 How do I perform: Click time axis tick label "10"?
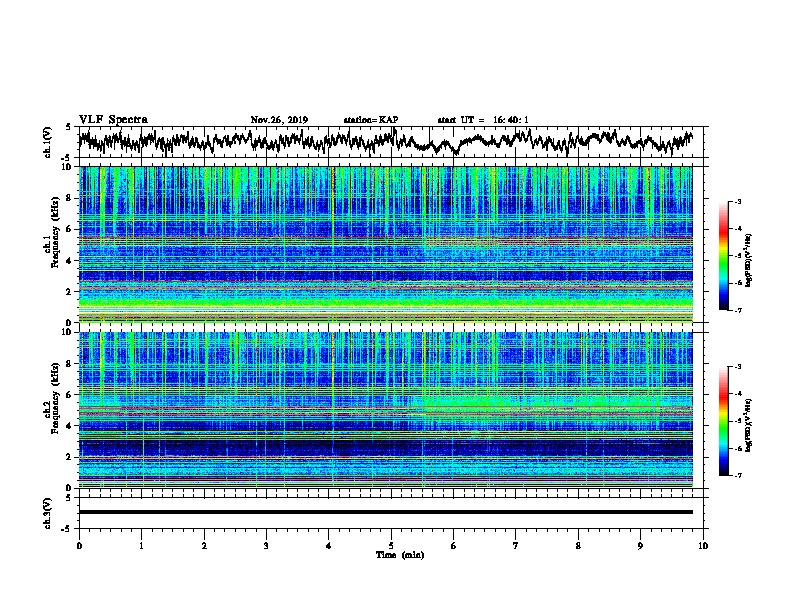(703, 546)
